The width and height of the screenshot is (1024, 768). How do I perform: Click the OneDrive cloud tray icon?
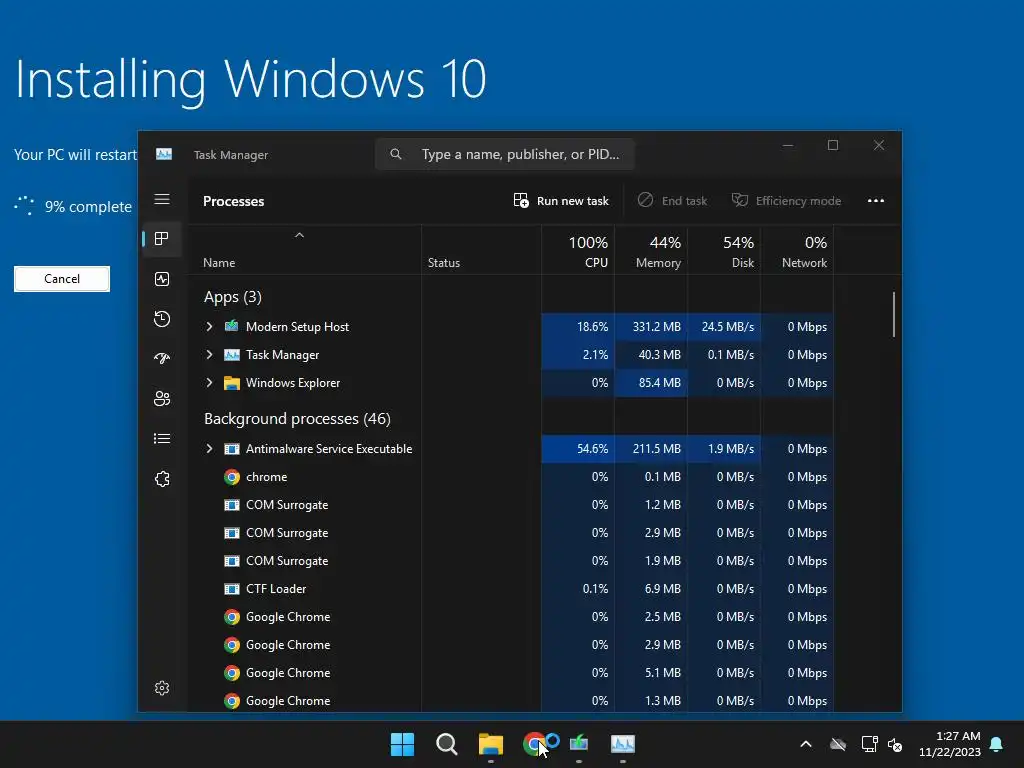coord(838,744)
